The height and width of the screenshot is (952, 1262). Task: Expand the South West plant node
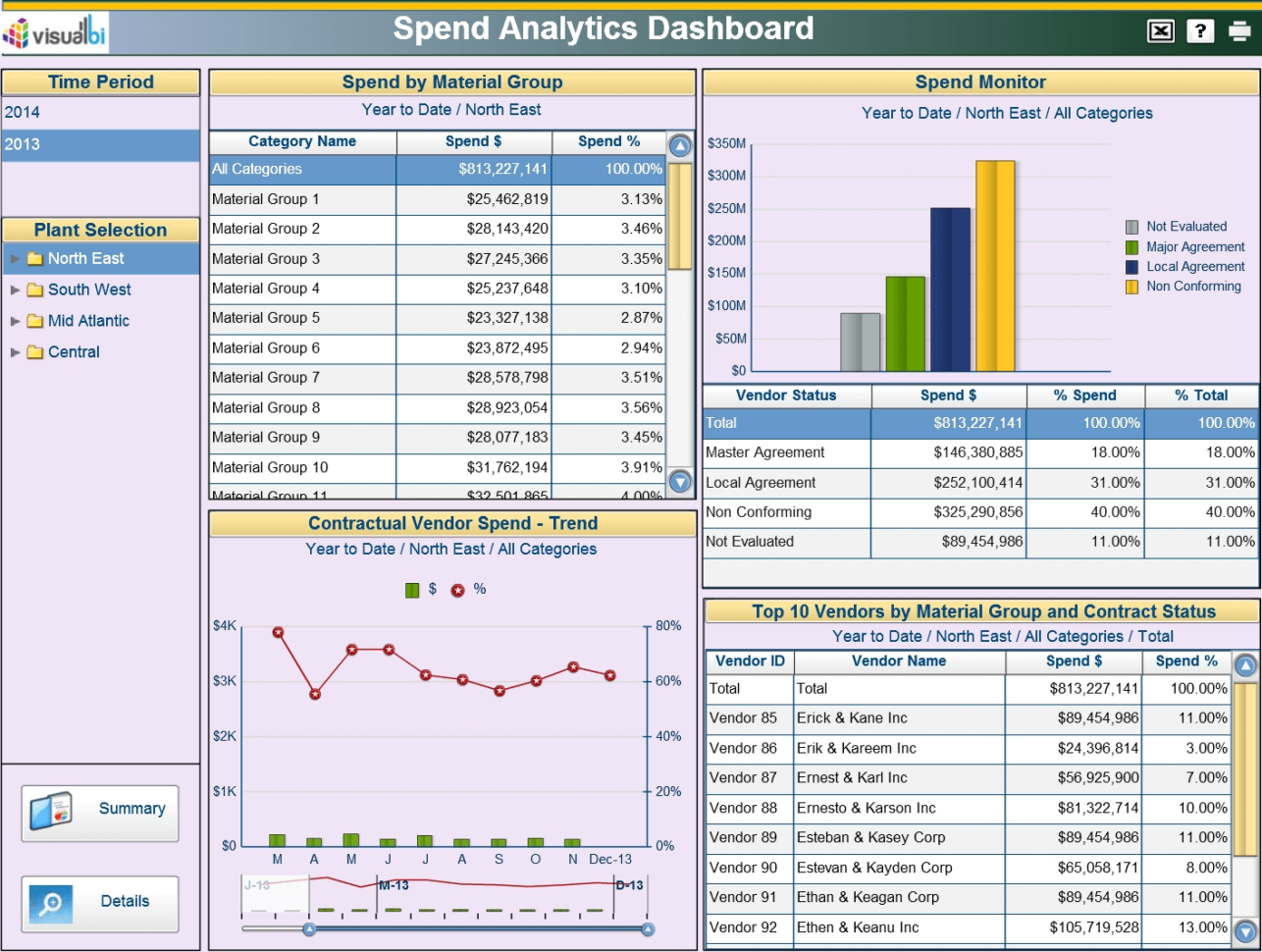13,290
